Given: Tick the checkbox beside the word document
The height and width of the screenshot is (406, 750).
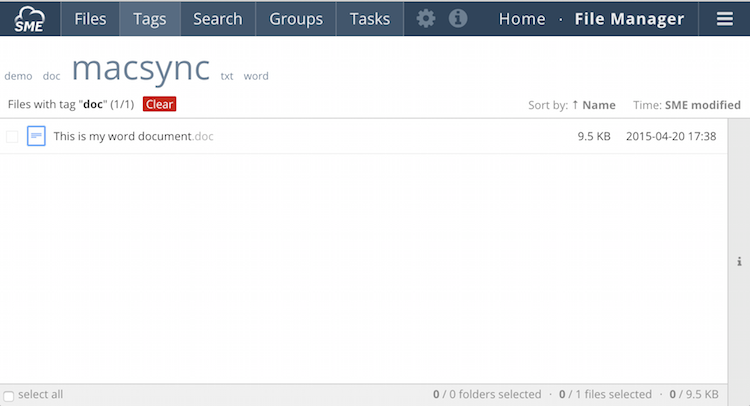Looking at the screenshot, I should (x=12, y=136).
